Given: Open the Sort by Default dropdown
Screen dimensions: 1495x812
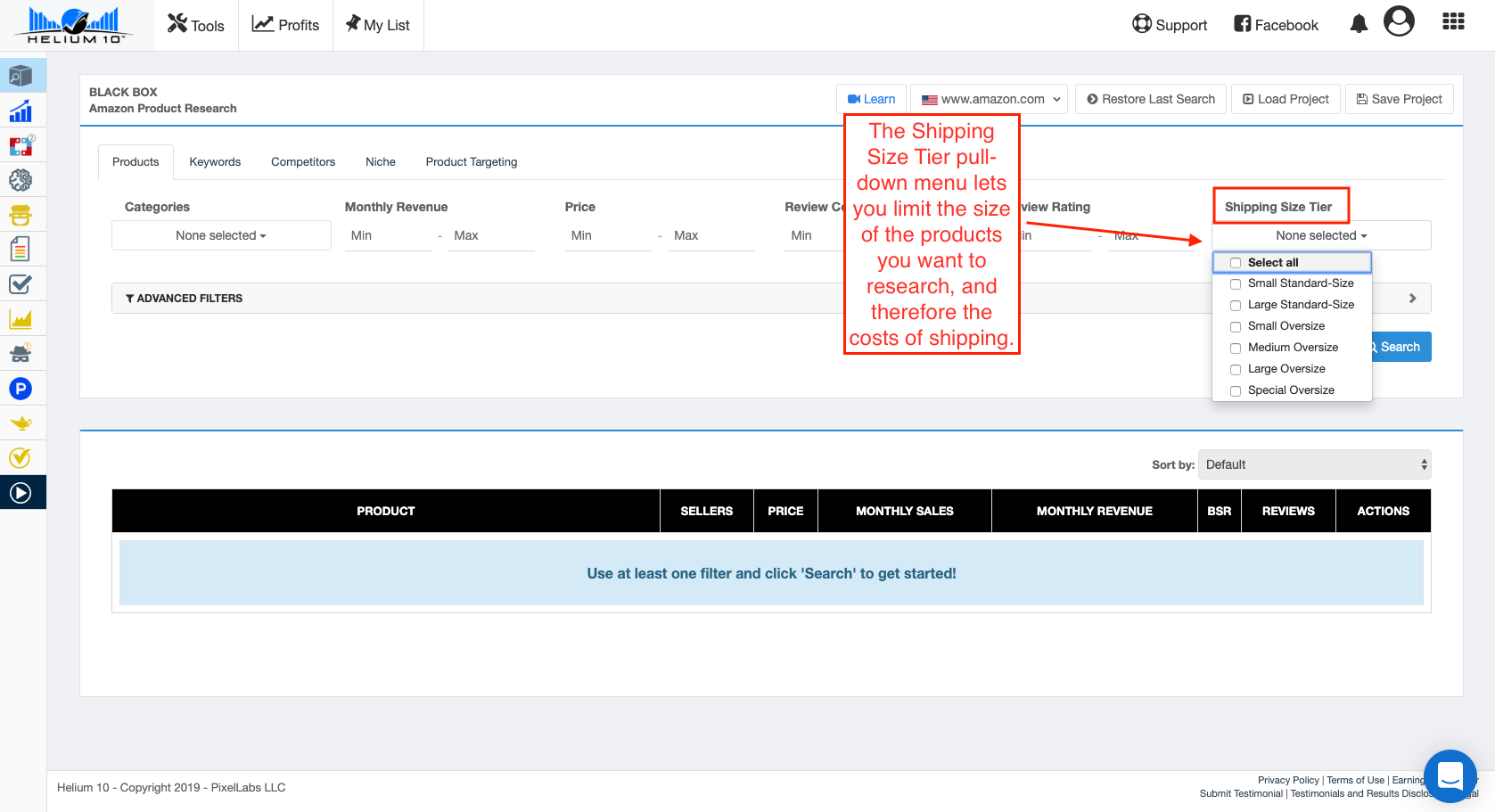Looking at the screenshot, I should pyautogui.click(x=1314, y=464).
